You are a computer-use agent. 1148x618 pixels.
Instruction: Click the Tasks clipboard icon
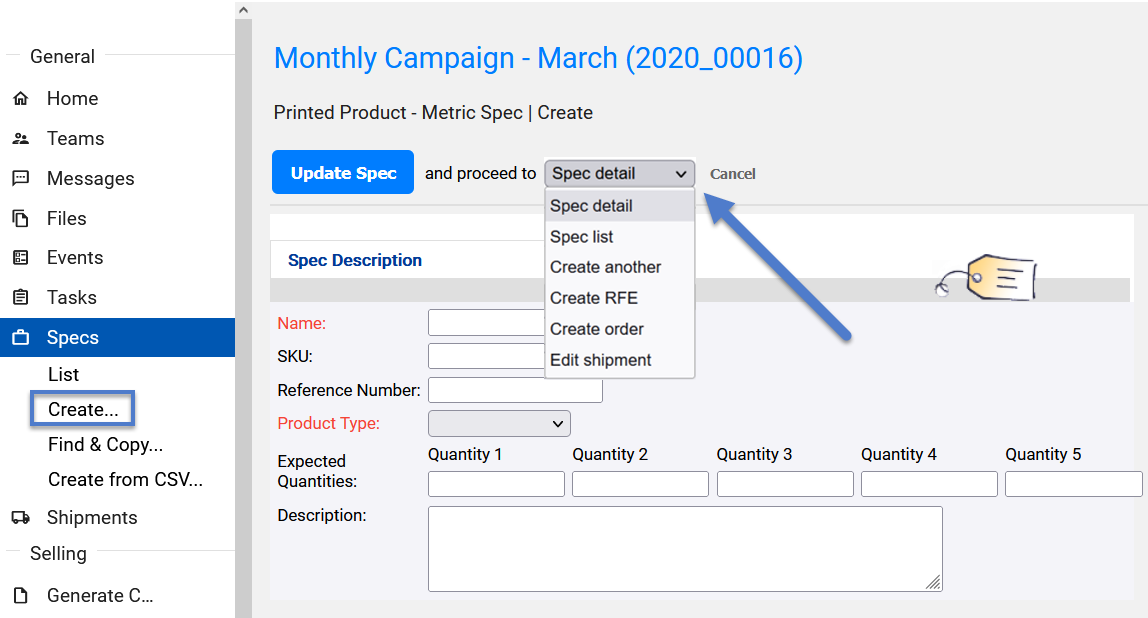point(20,297)
